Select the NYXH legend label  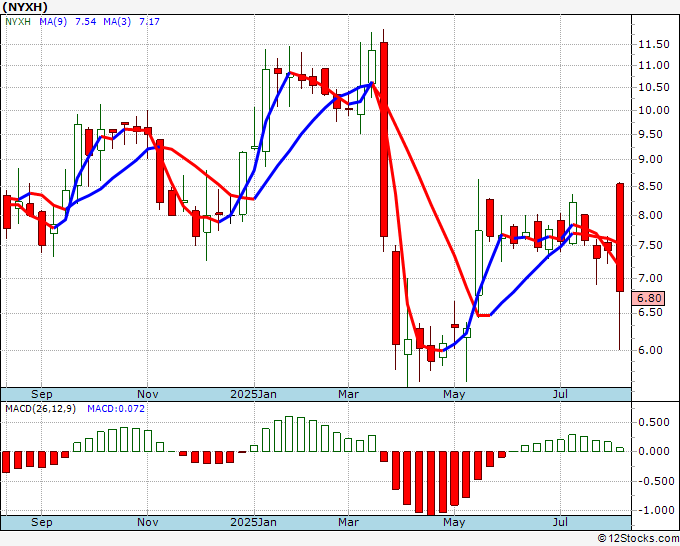(x=18, y=21)
